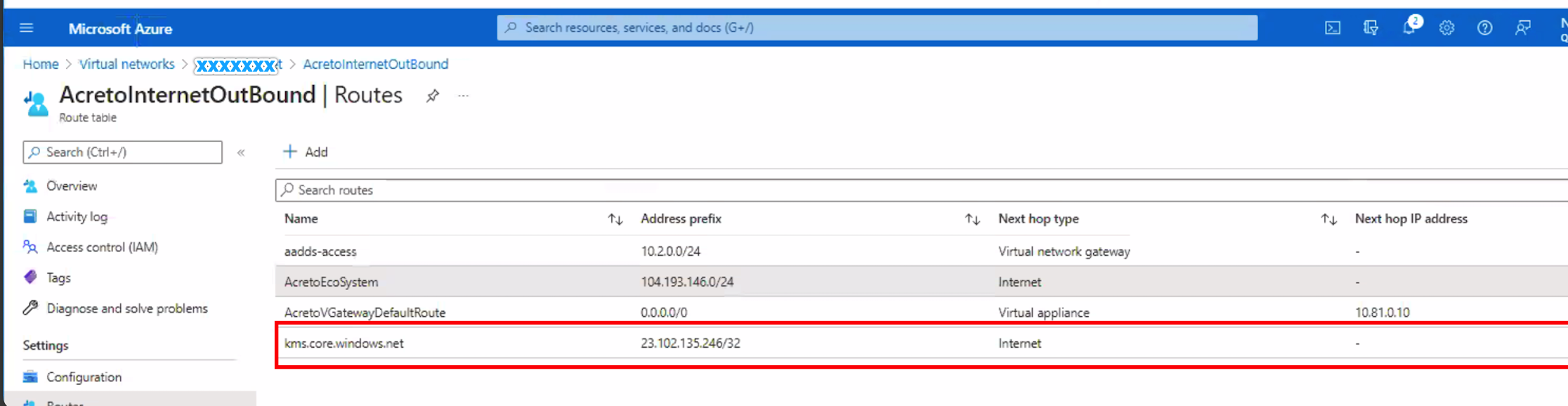Focus the global search resources box
1568x406 pixels.
(877, 27)
